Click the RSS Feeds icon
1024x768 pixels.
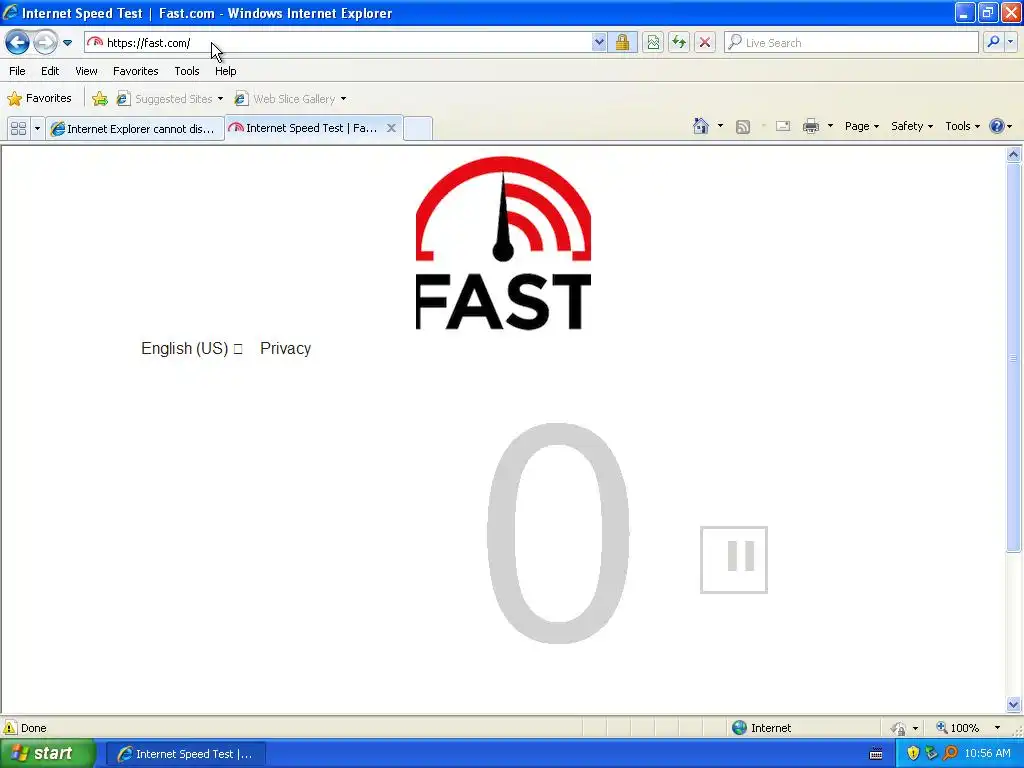[x=743, y=127]
